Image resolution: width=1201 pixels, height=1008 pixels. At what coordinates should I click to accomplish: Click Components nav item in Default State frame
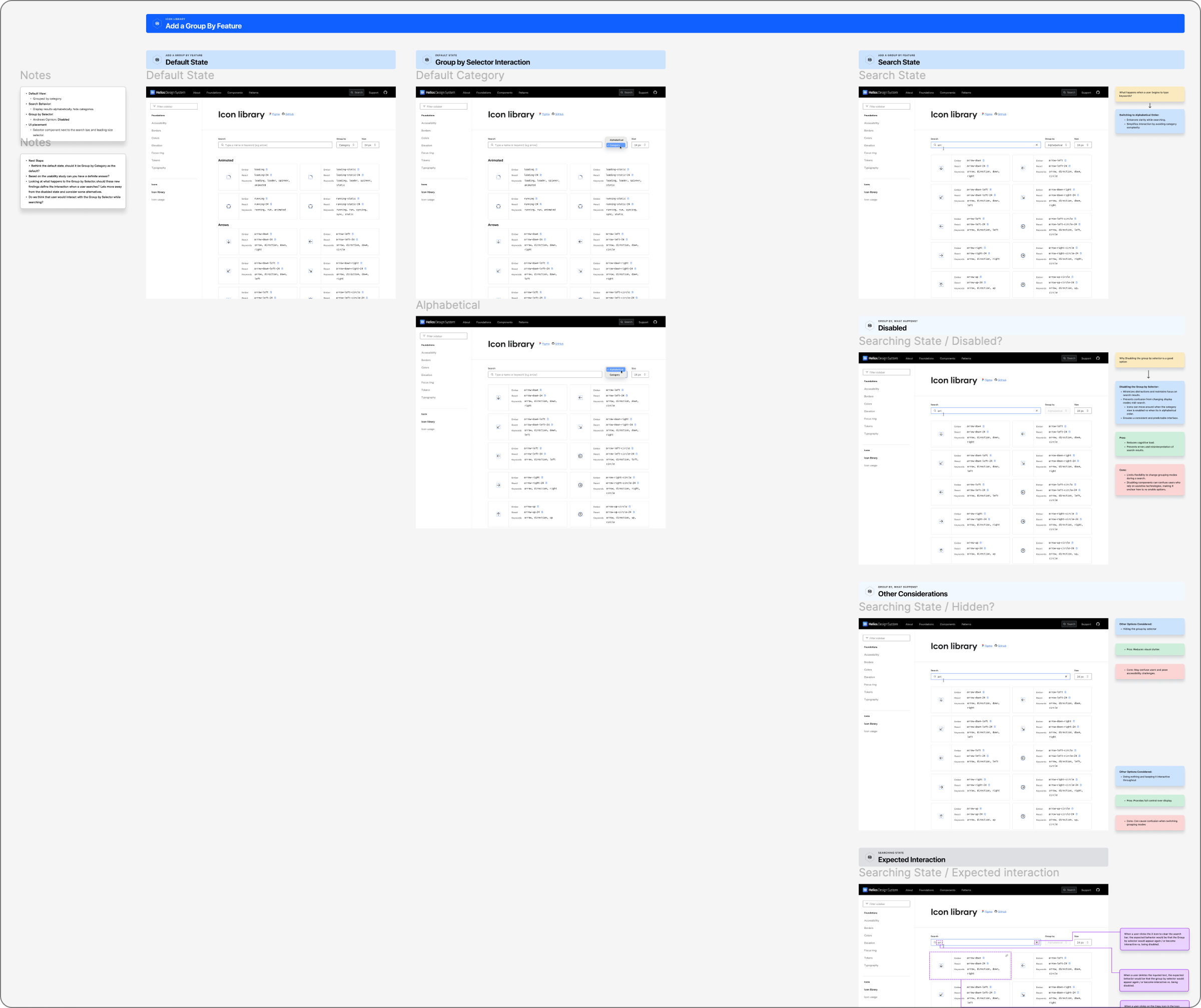235,93
